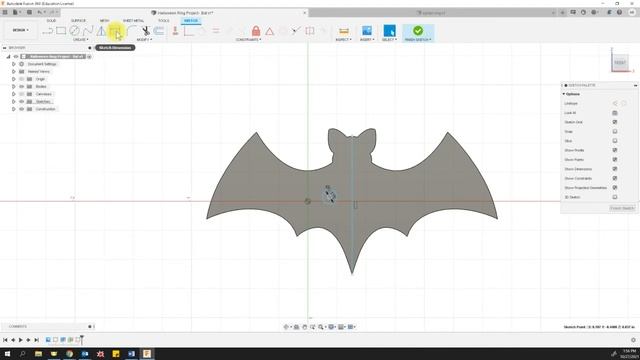The width and height of the screenshot is (640, 360).
Task: Open timeline settings gear
Action: click(633, 340)
